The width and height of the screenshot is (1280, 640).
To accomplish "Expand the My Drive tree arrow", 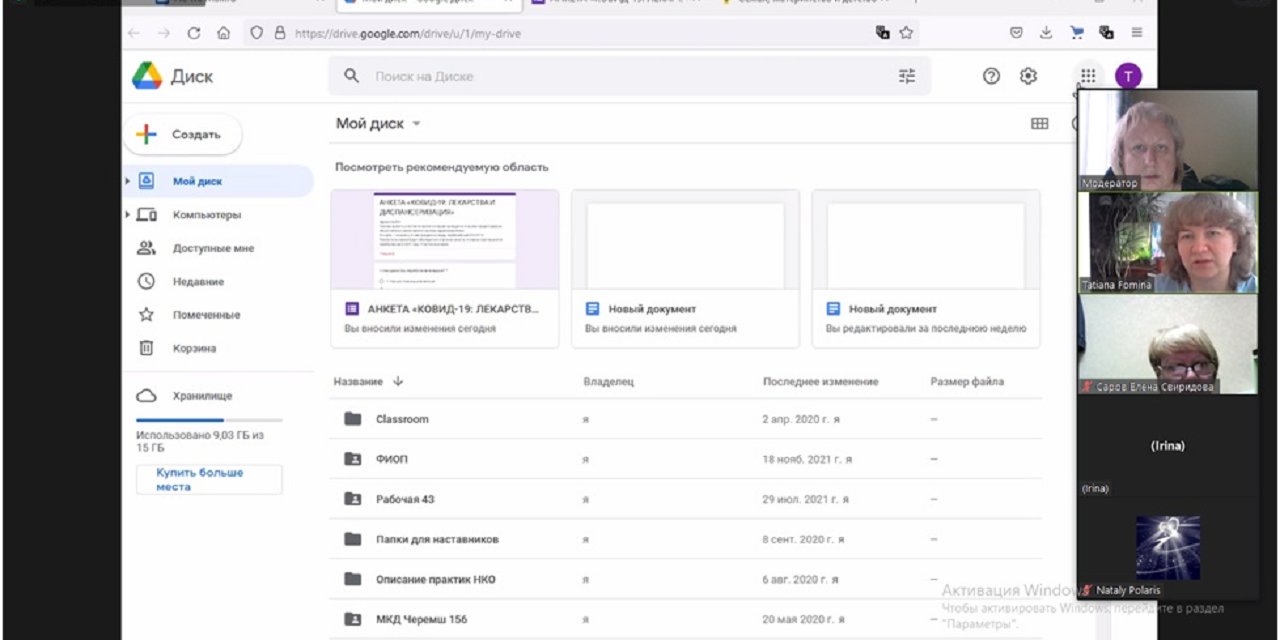I will pyautogui.click(x=128, y=182).
